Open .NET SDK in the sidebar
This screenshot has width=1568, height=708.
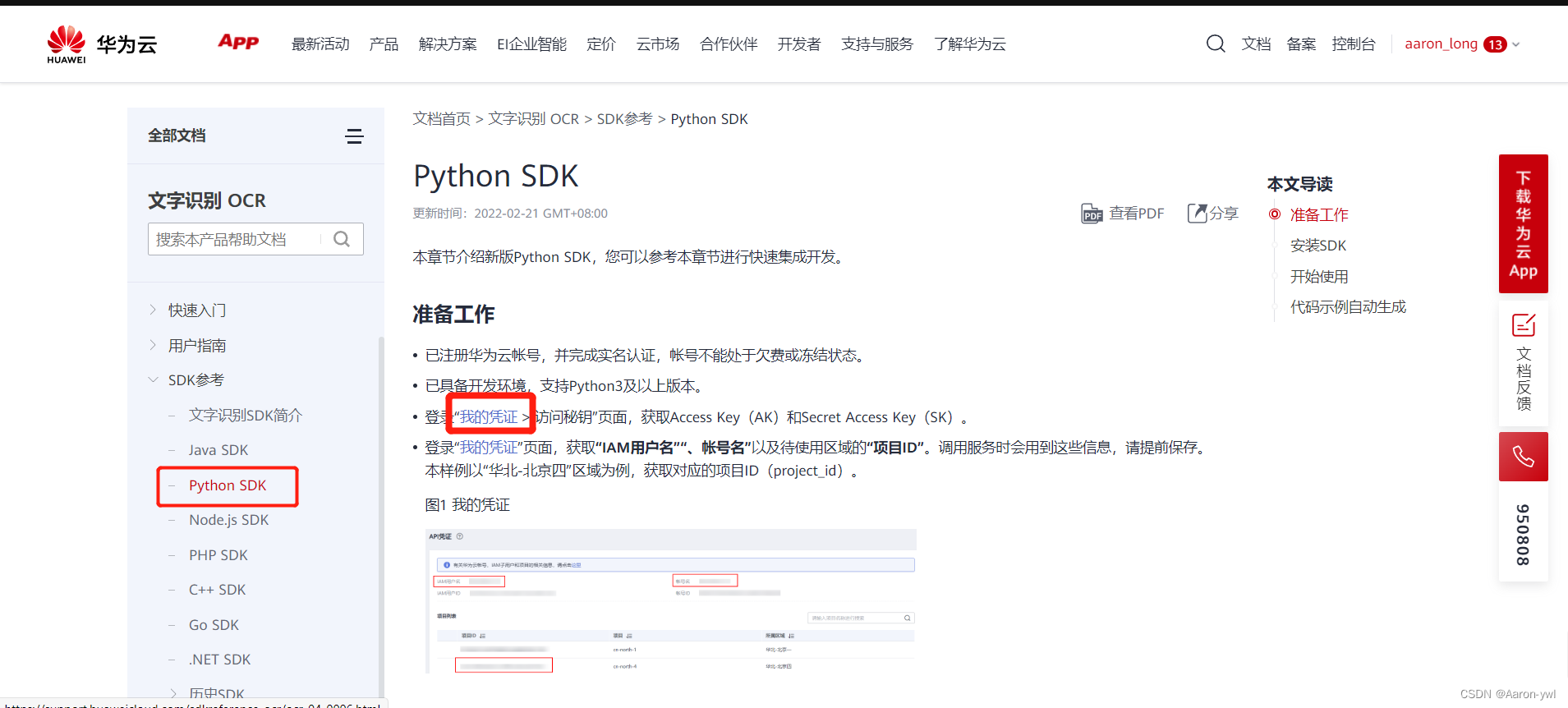220,660
